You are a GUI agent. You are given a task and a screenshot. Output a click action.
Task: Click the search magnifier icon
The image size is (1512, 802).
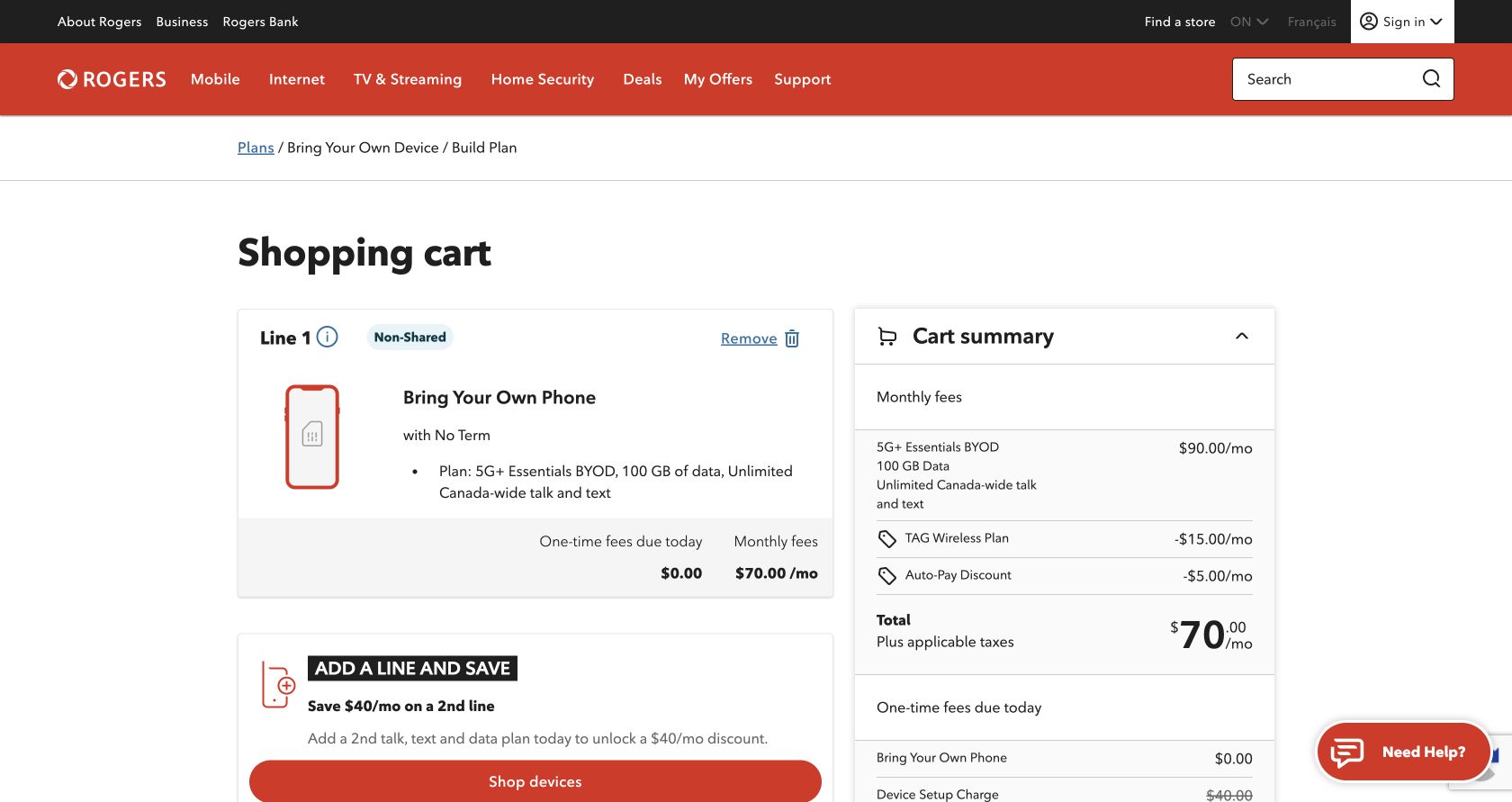pyautogui.click(x=1431, y=79)
